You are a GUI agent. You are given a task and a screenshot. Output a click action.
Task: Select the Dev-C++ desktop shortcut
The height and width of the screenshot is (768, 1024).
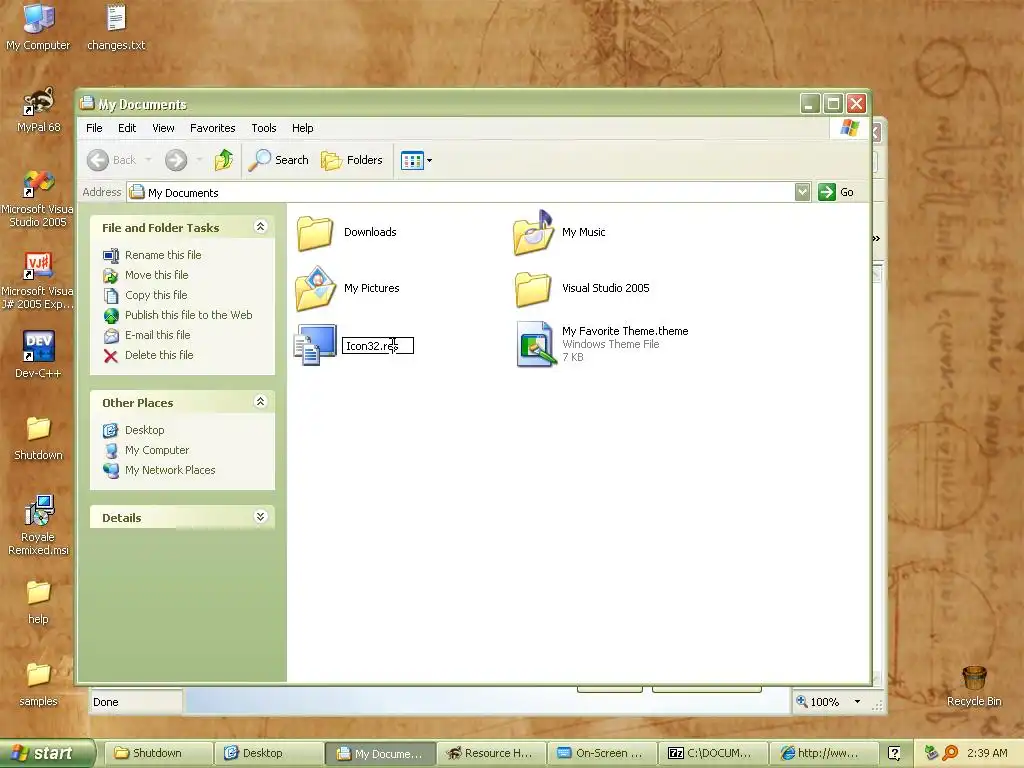(38, 354)
